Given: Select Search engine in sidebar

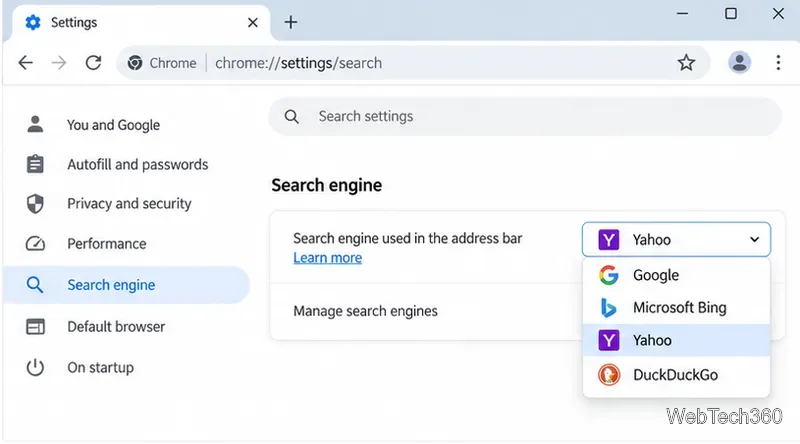Looking at the screenshot, I should [x=127, y=285].
